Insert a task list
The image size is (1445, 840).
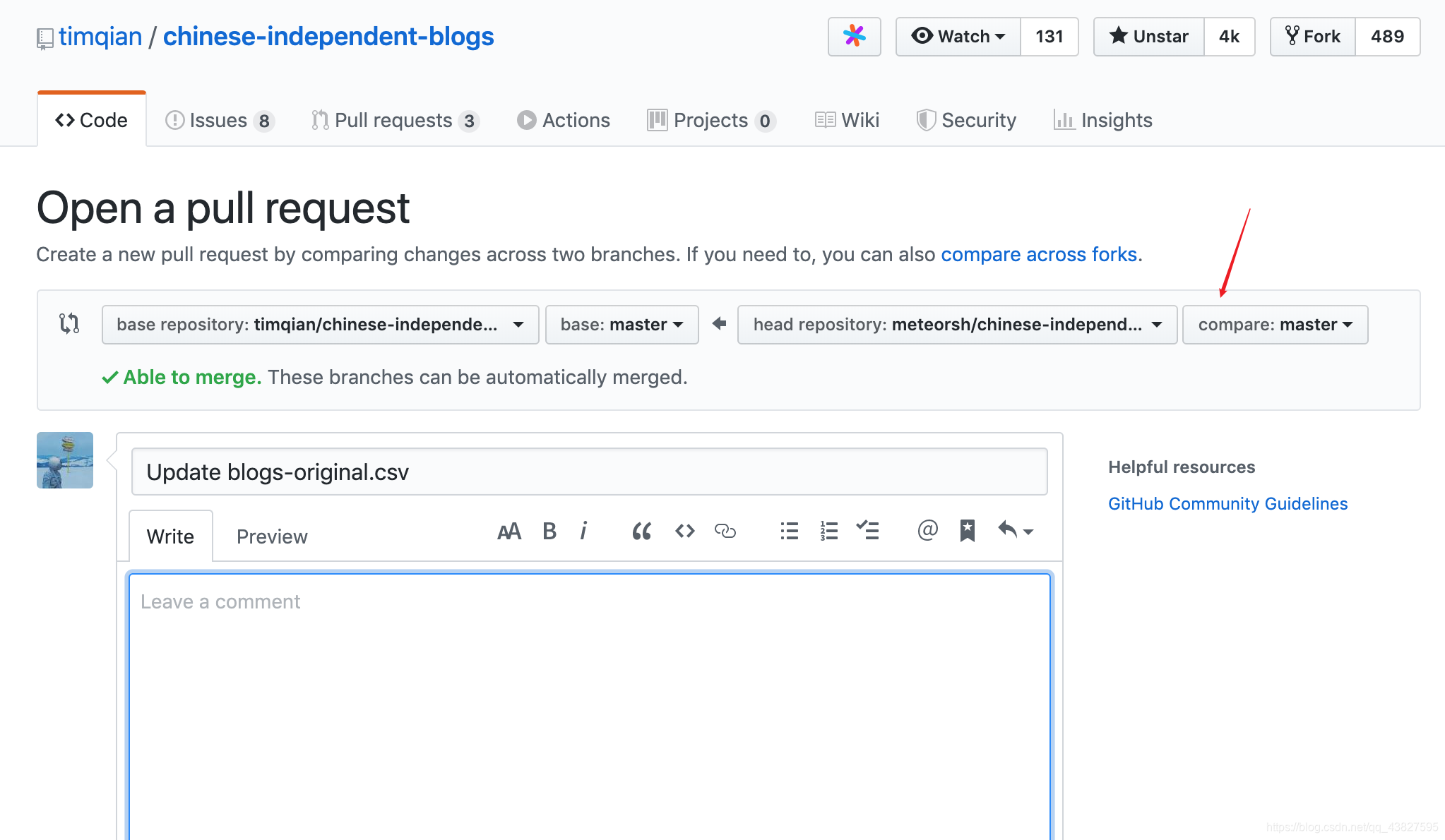tap(868, 530)
